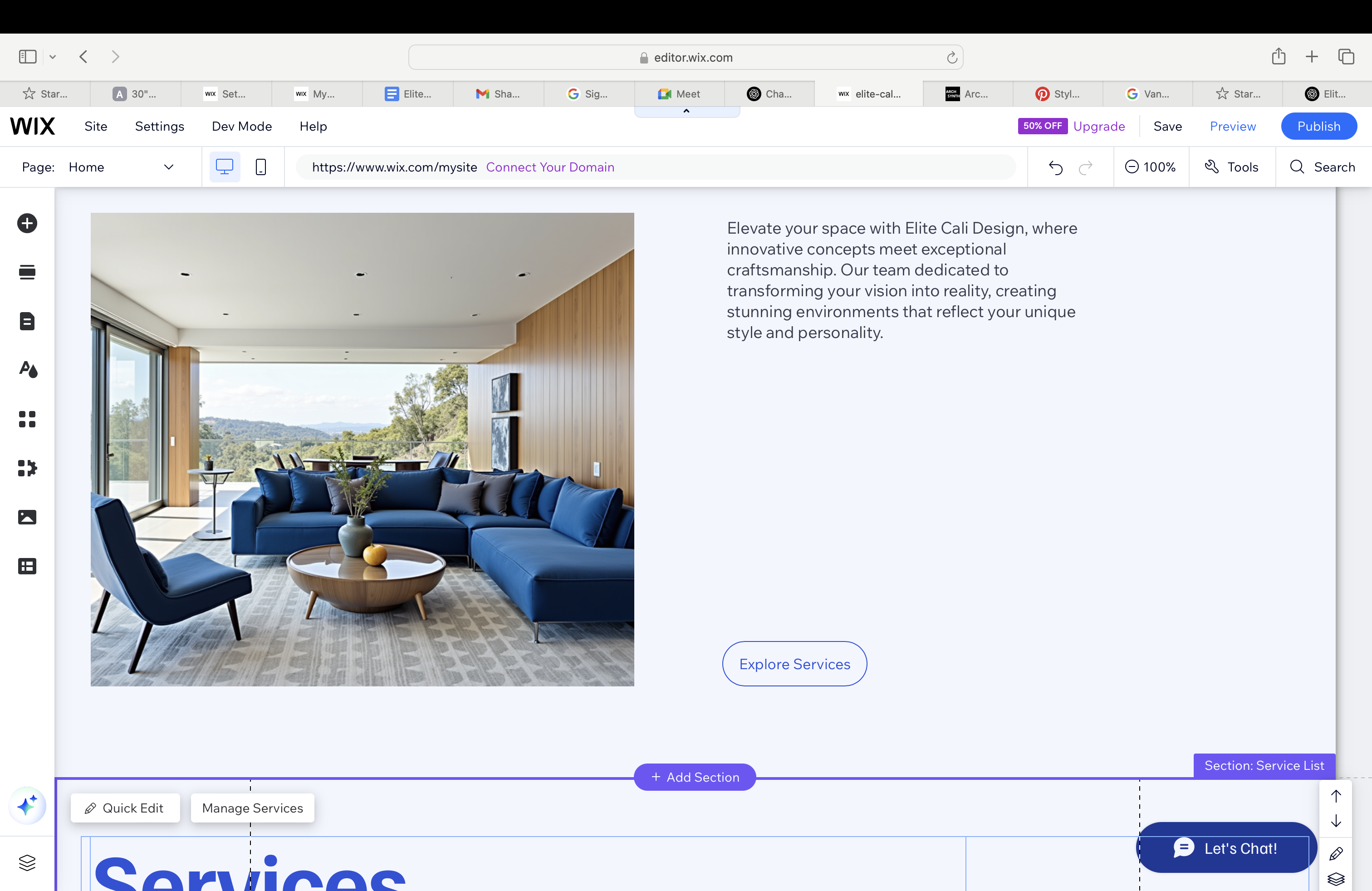Click section layers icon on right
Viewport: 1372px width, 891px height.
click(x=1336, y=879)
